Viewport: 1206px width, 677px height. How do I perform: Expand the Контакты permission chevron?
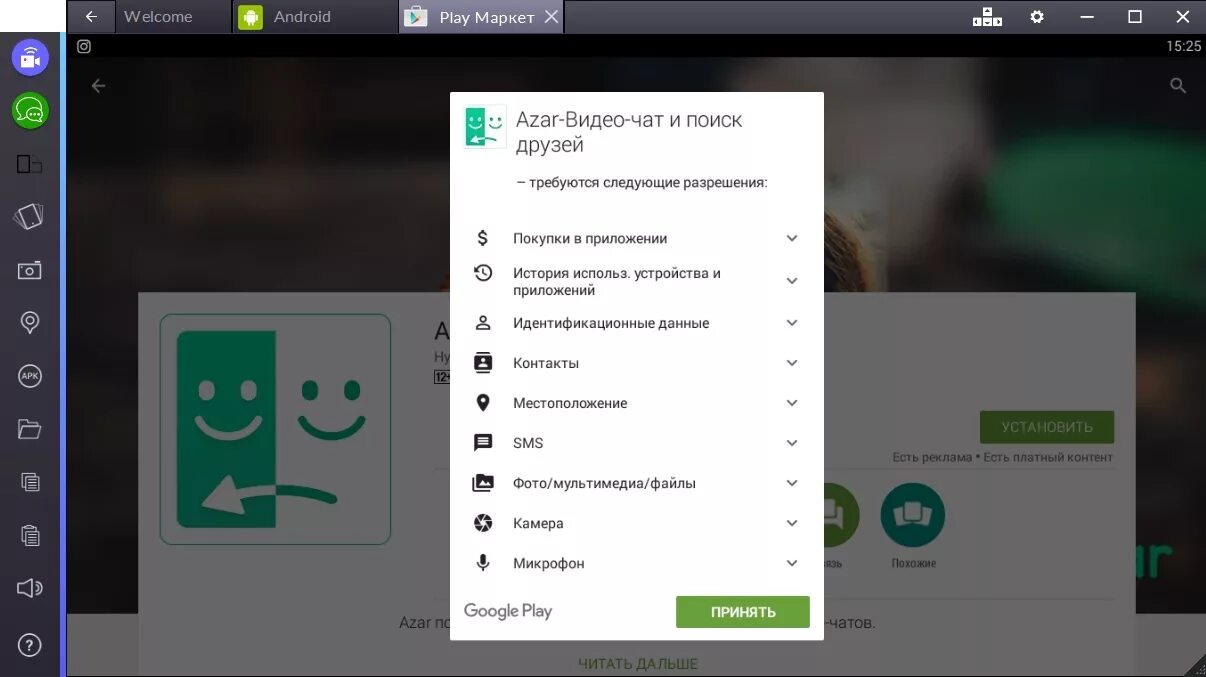[792, 363]
